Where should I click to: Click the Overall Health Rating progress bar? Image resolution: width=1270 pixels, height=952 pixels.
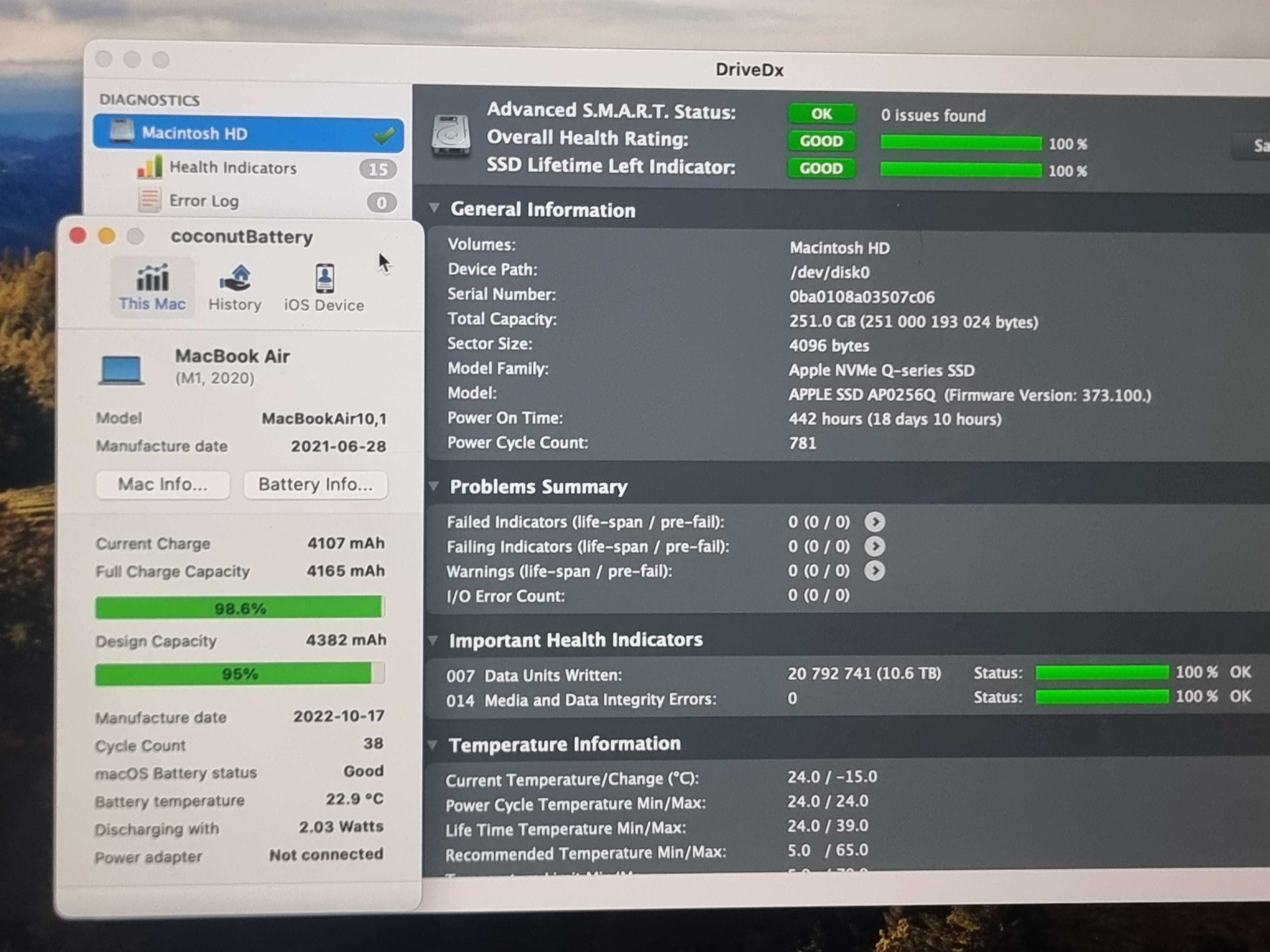point(961,143)
